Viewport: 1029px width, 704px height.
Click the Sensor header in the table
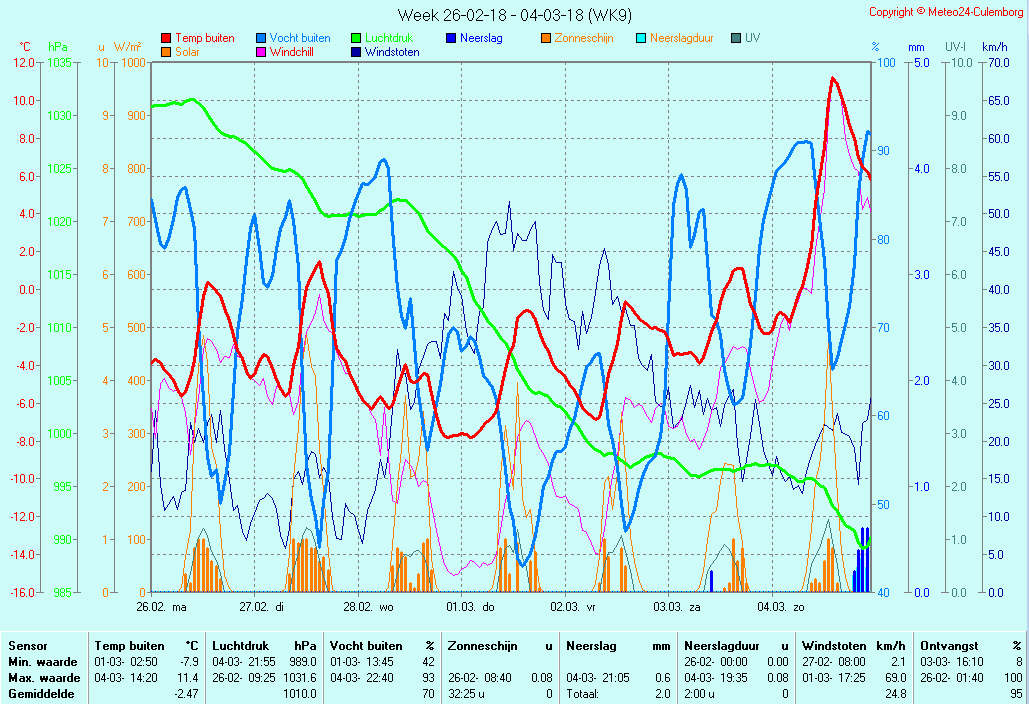pos(28,646)
